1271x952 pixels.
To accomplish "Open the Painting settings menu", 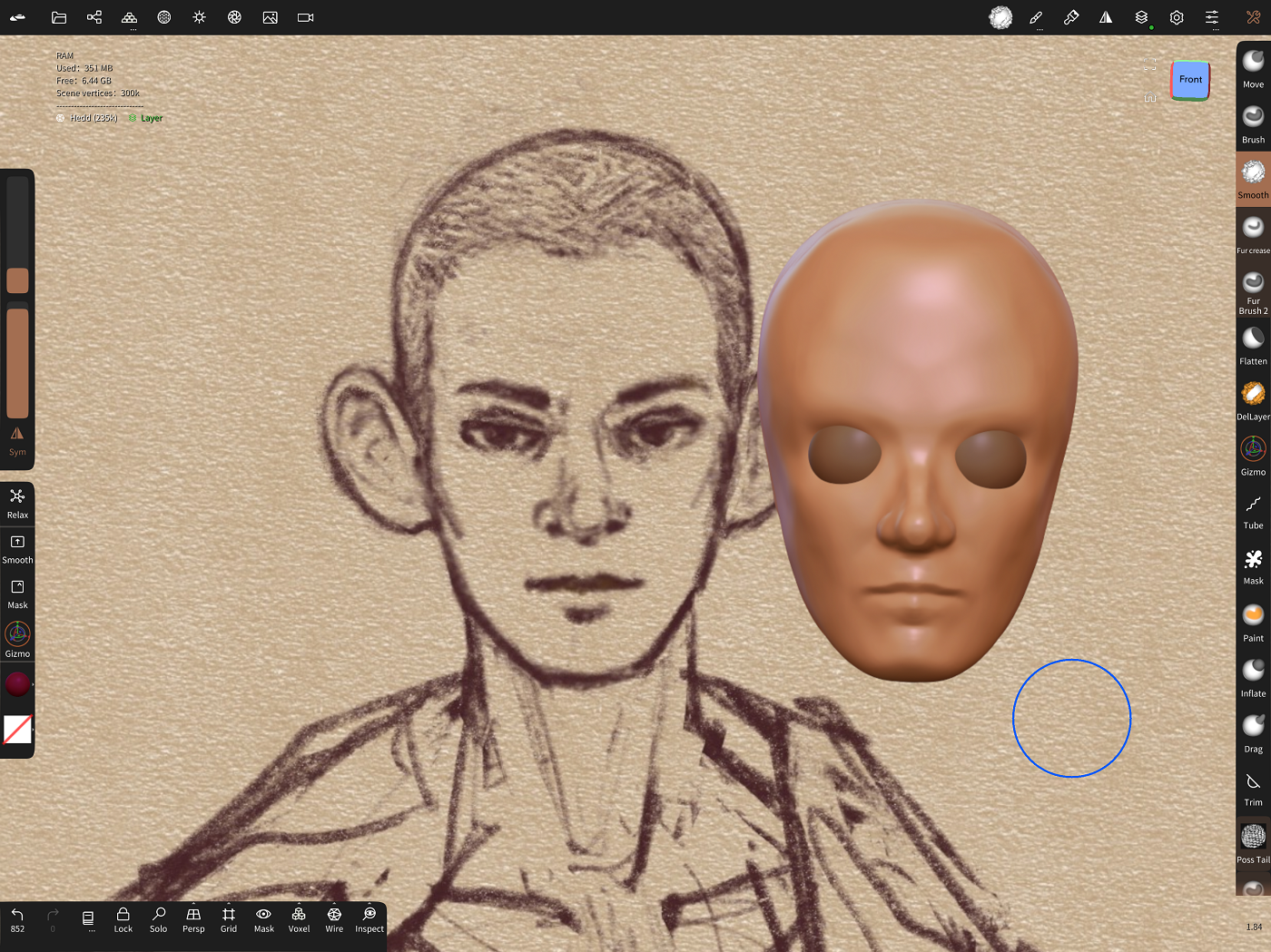I will [x=1071, y=17].
